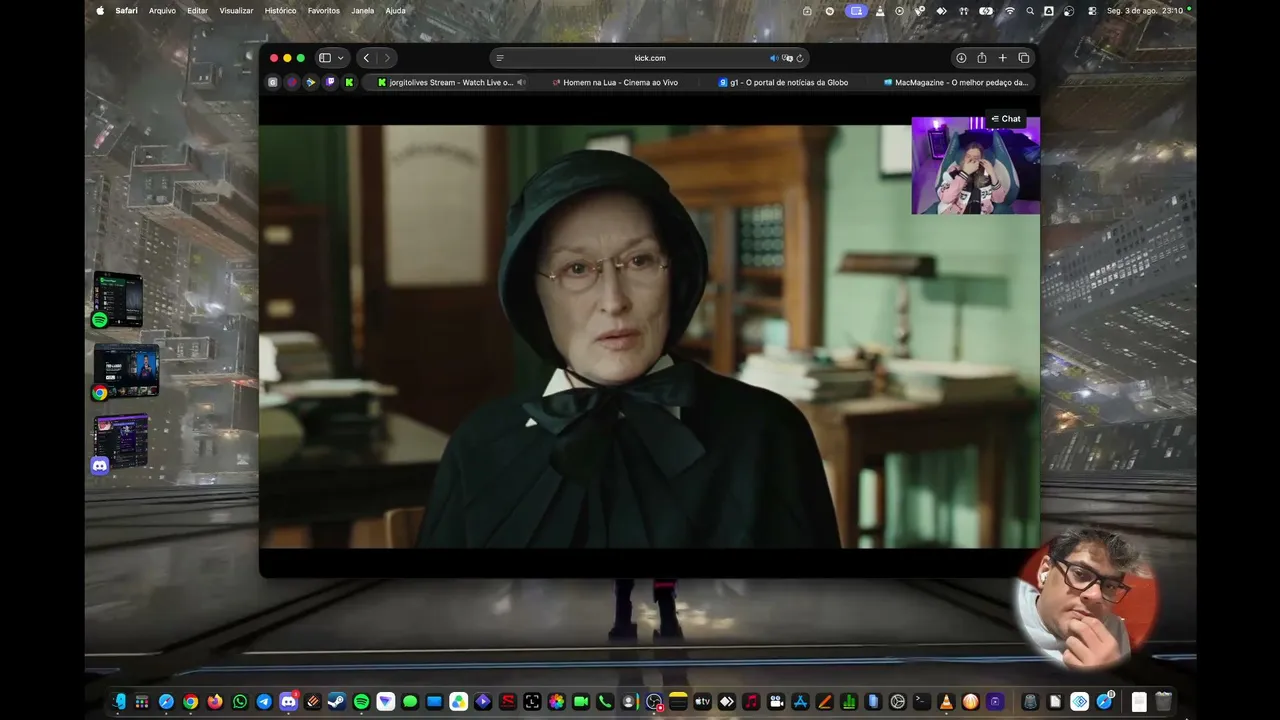1280x720 pixels.
Task: Open the Safari menu in menu bar
Action: (x=127, y=11)
